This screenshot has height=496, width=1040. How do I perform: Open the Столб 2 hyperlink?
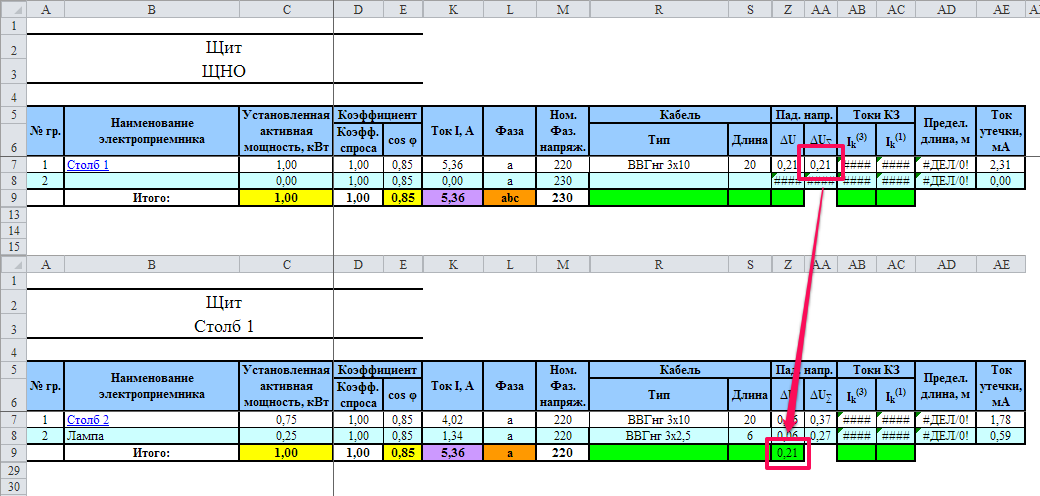point(88,419)
